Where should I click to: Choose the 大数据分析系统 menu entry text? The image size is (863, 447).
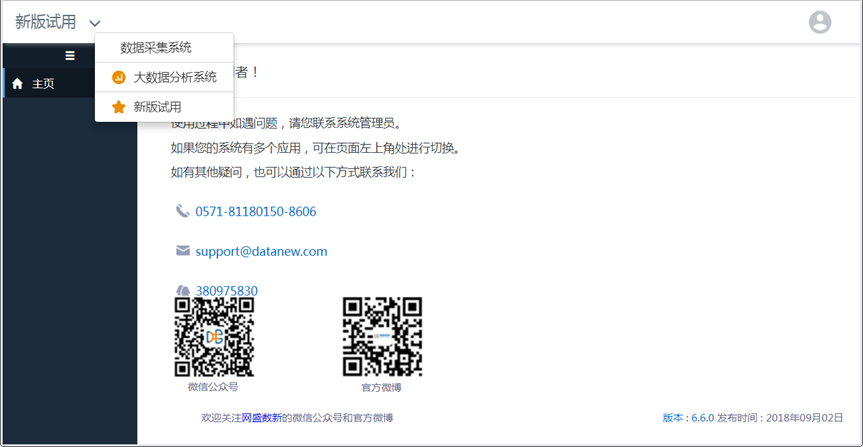pyautogui.click(x=175, y=77)
